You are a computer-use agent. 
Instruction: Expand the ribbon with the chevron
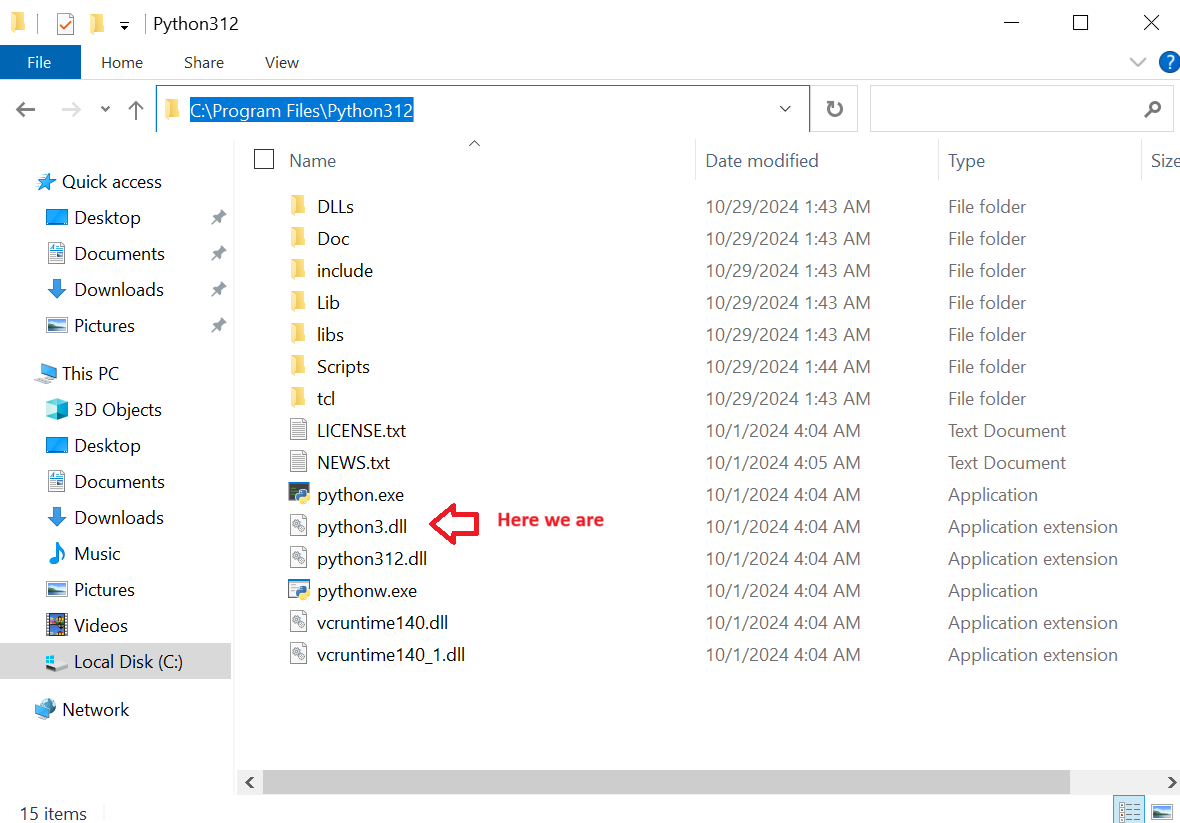1138,62
